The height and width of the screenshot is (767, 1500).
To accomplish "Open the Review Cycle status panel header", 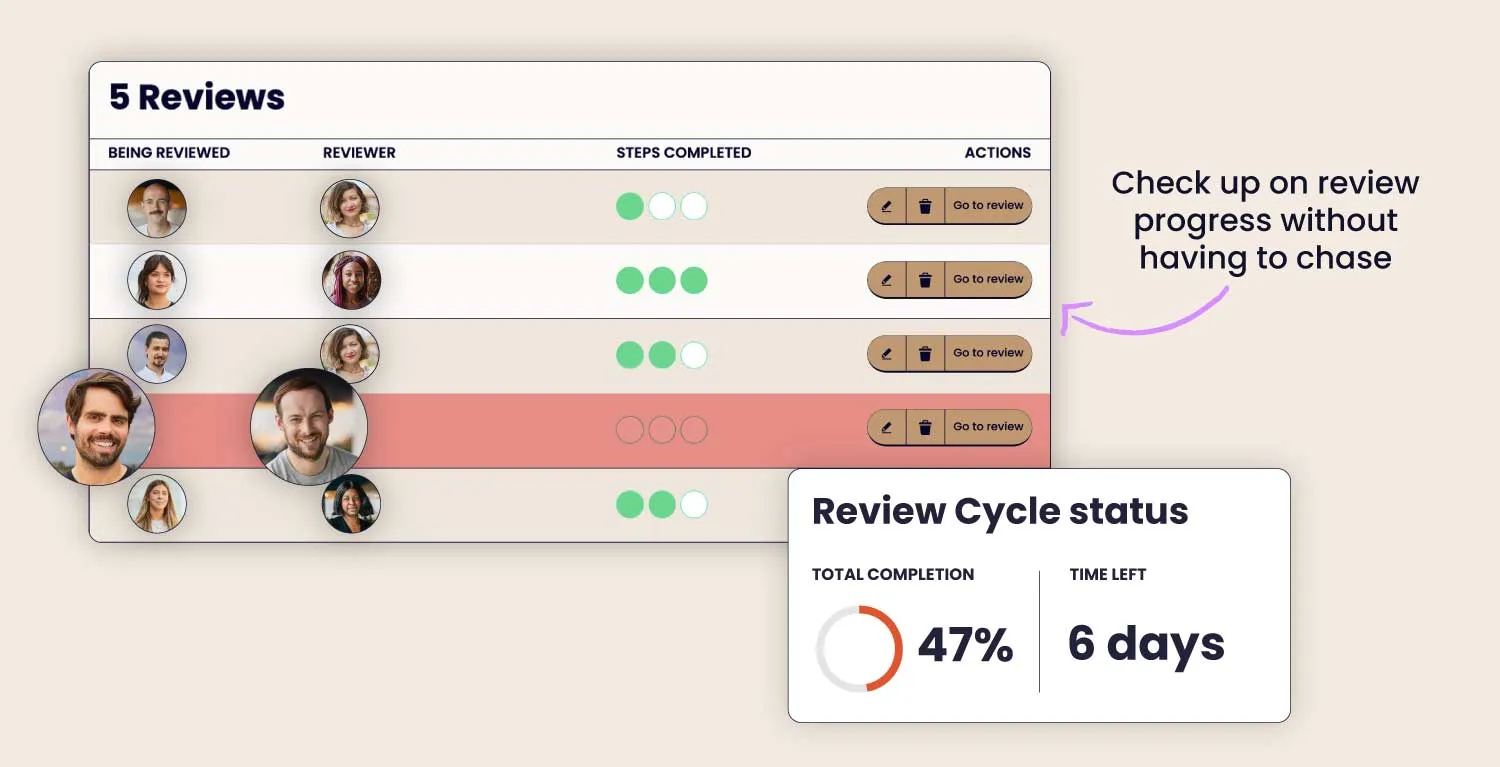I will pyautogui.click(x=1000, y=511).
